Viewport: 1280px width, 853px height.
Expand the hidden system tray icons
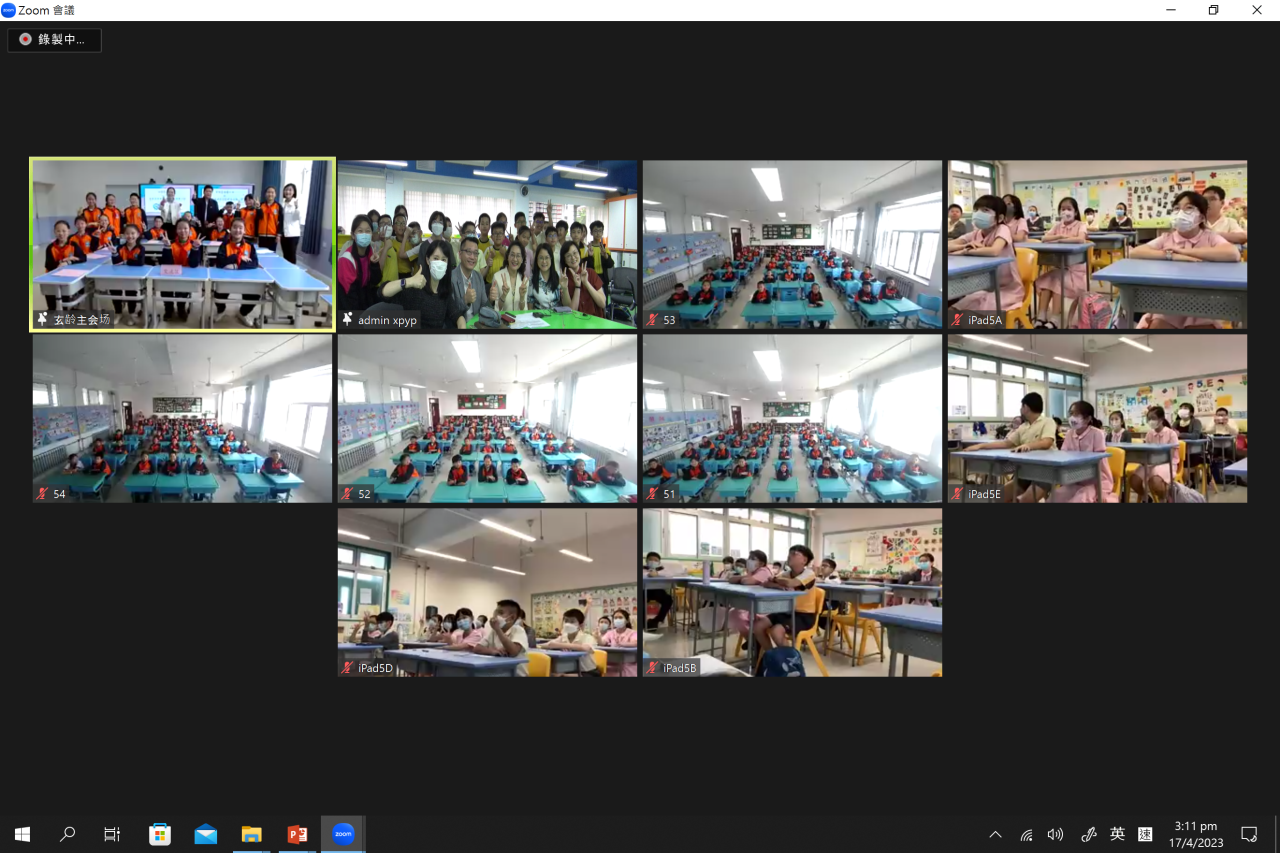(995, 834)
